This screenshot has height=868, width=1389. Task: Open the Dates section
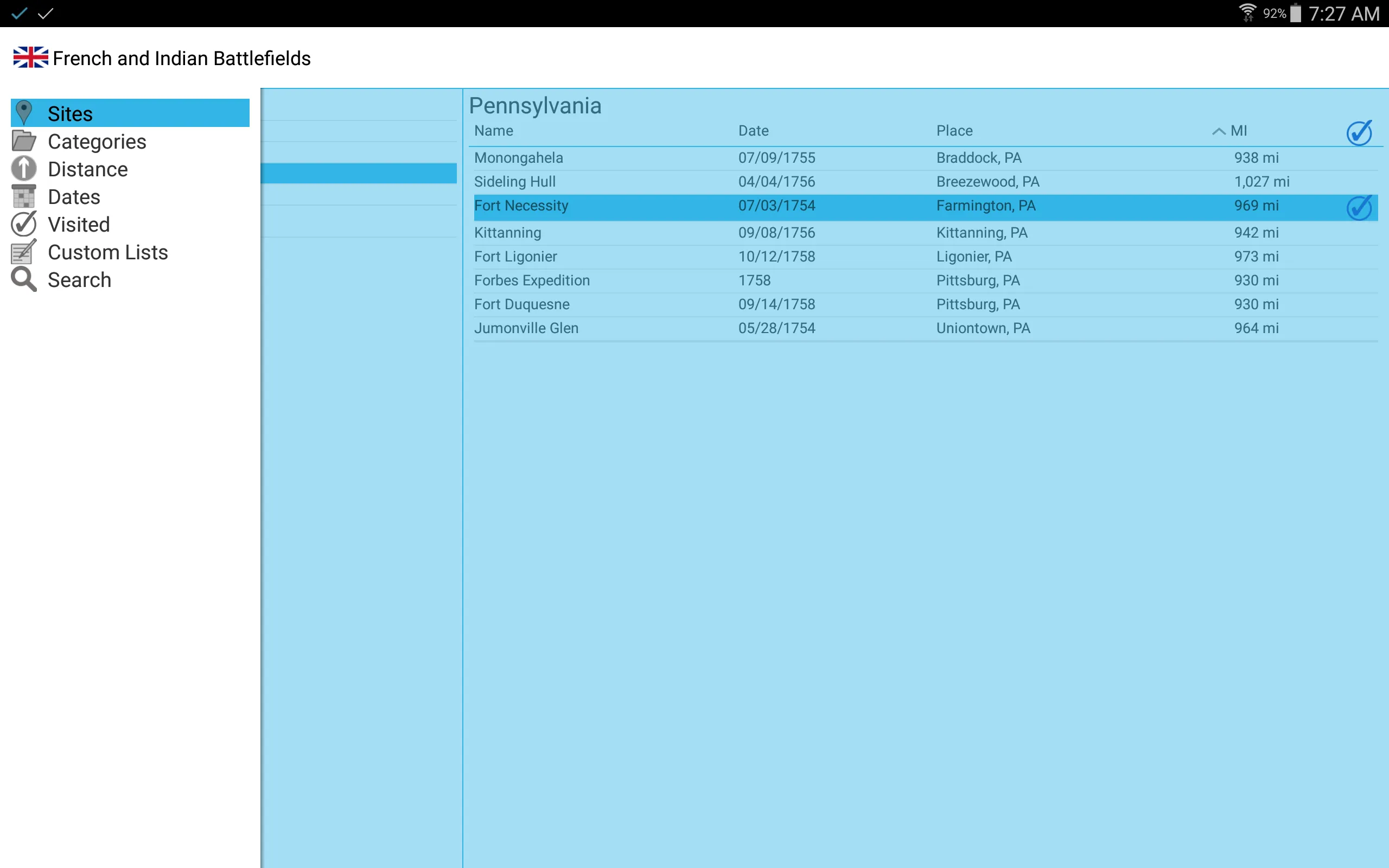74,197
